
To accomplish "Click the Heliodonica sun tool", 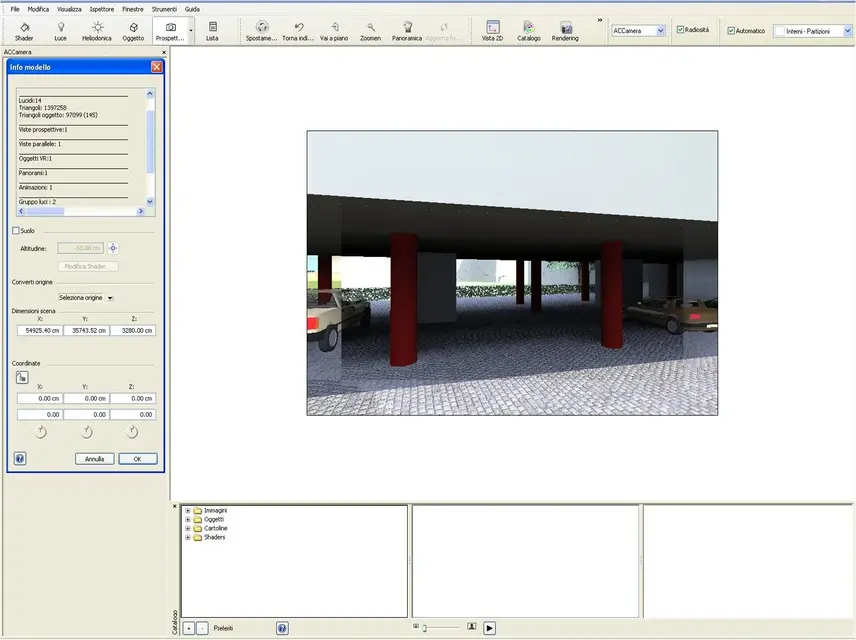I will 97,31.
